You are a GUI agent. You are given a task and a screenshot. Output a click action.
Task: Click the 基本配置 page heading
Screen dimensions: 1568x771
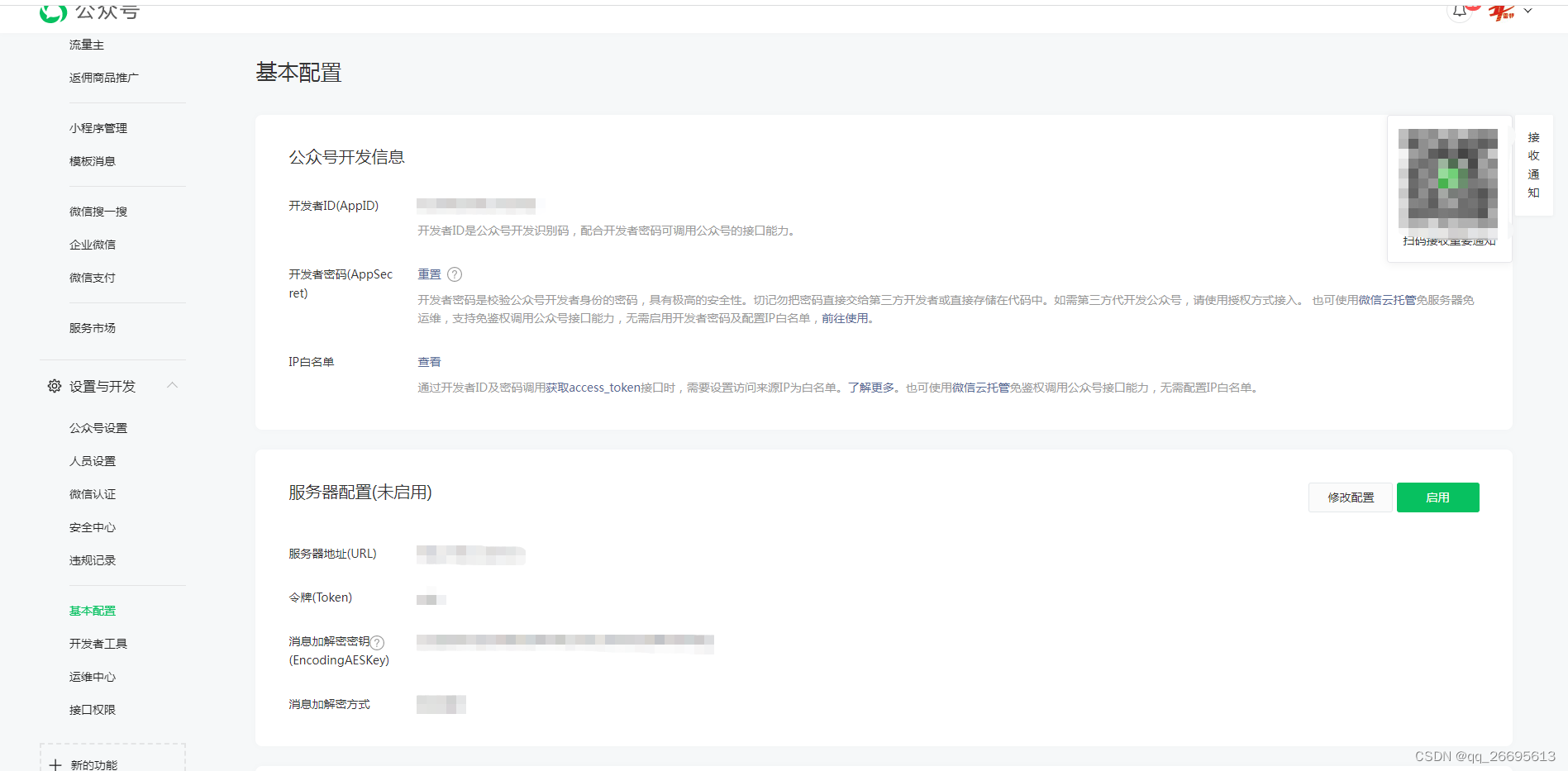point(298,73)
